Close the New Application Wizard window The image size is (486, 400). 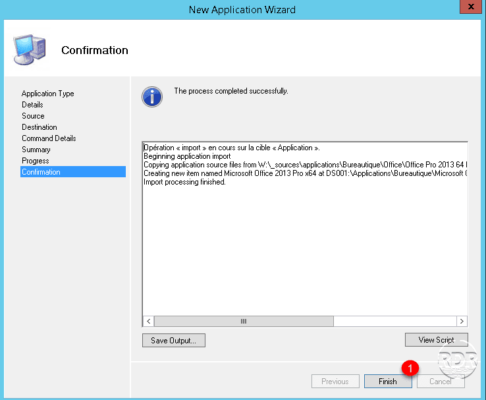pos(471,7)
